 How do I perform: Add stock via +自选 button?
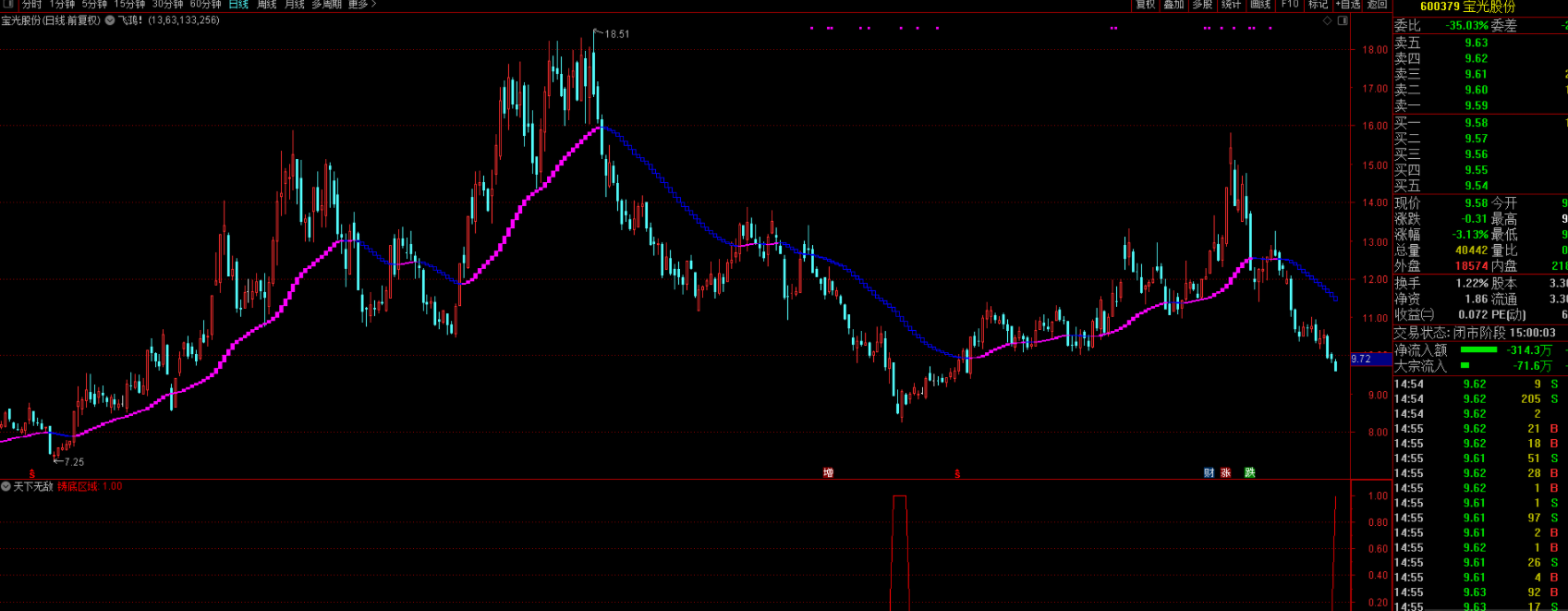point(1347,5)
